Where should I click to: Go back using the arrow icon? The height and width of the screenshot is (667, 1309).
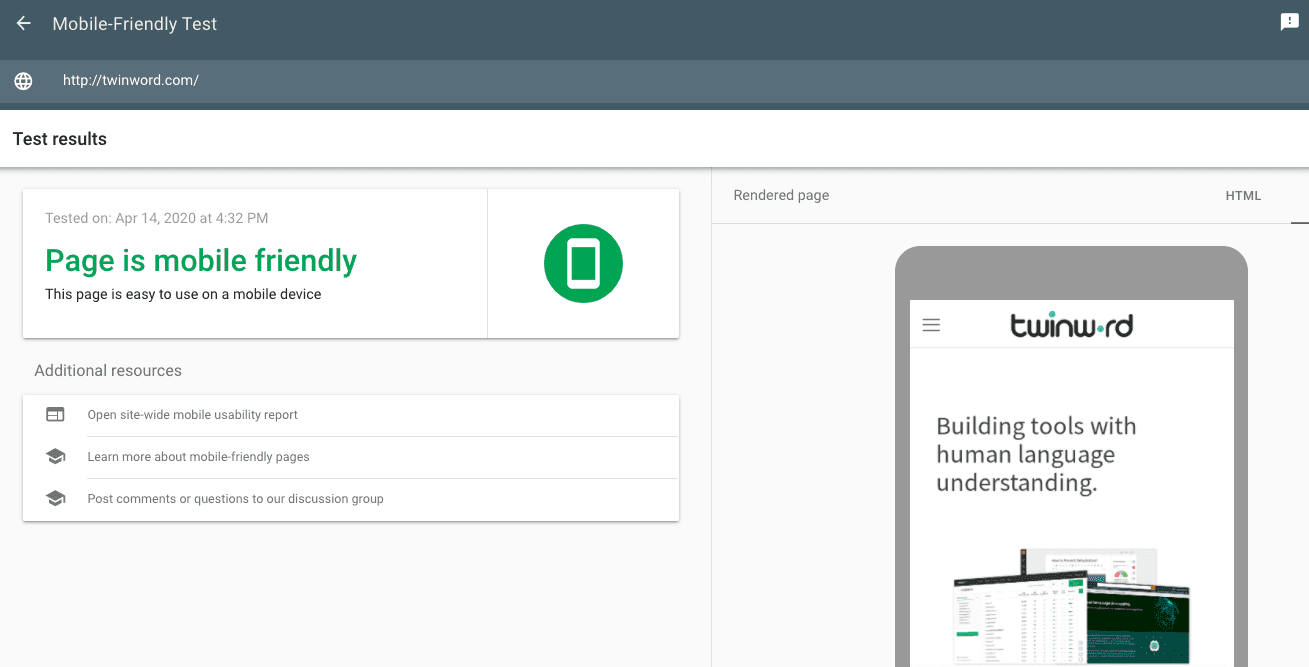24,23
